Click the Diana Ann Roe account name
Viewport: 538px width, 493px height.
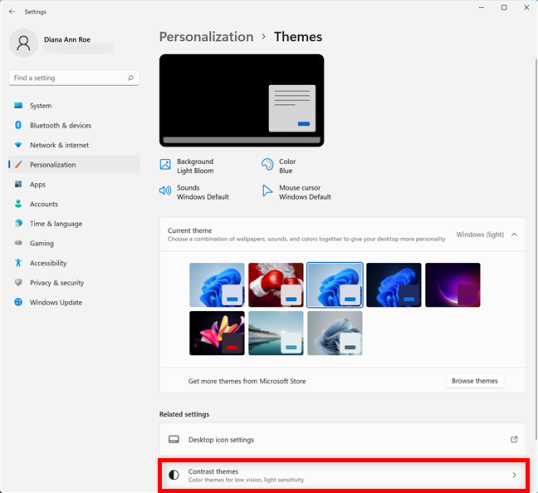pos(67,39)
